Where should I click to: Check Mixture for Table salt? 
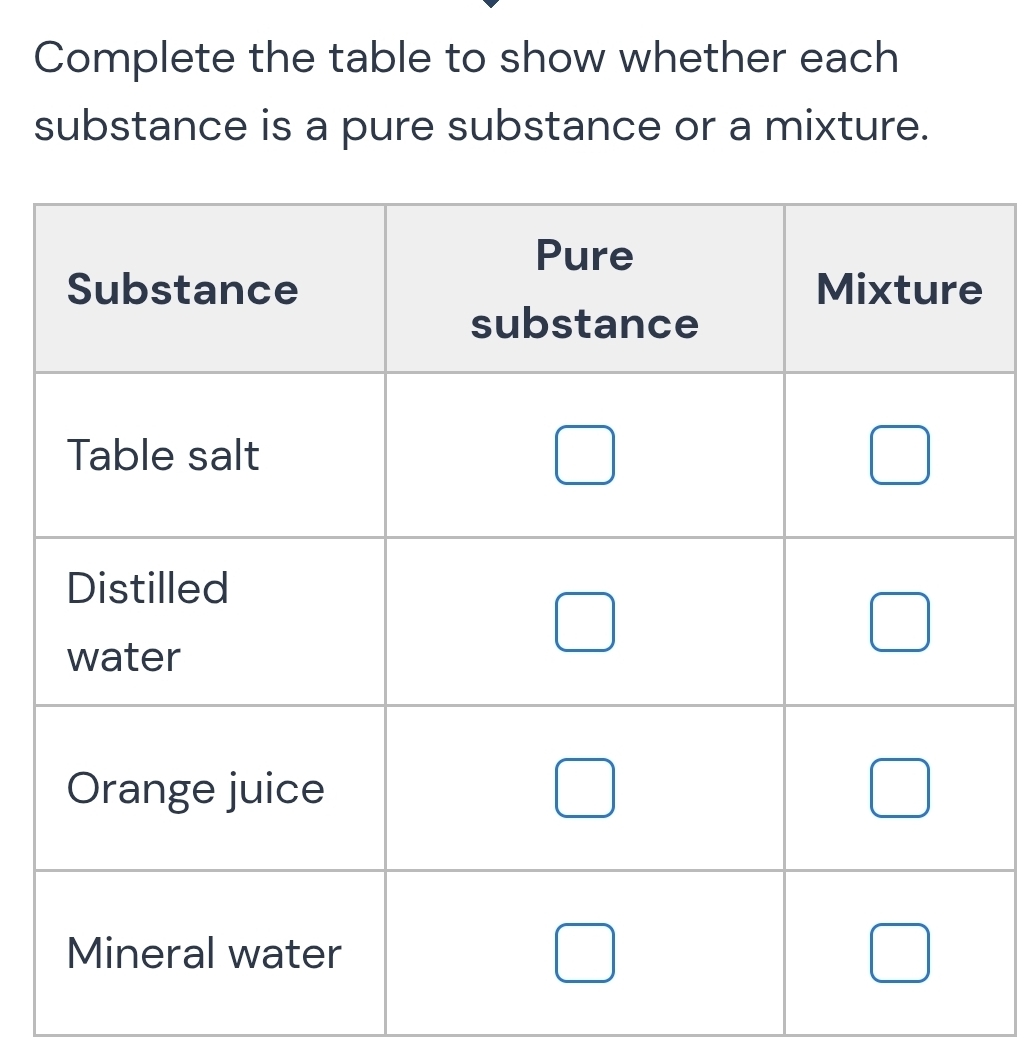pos(898,454)
